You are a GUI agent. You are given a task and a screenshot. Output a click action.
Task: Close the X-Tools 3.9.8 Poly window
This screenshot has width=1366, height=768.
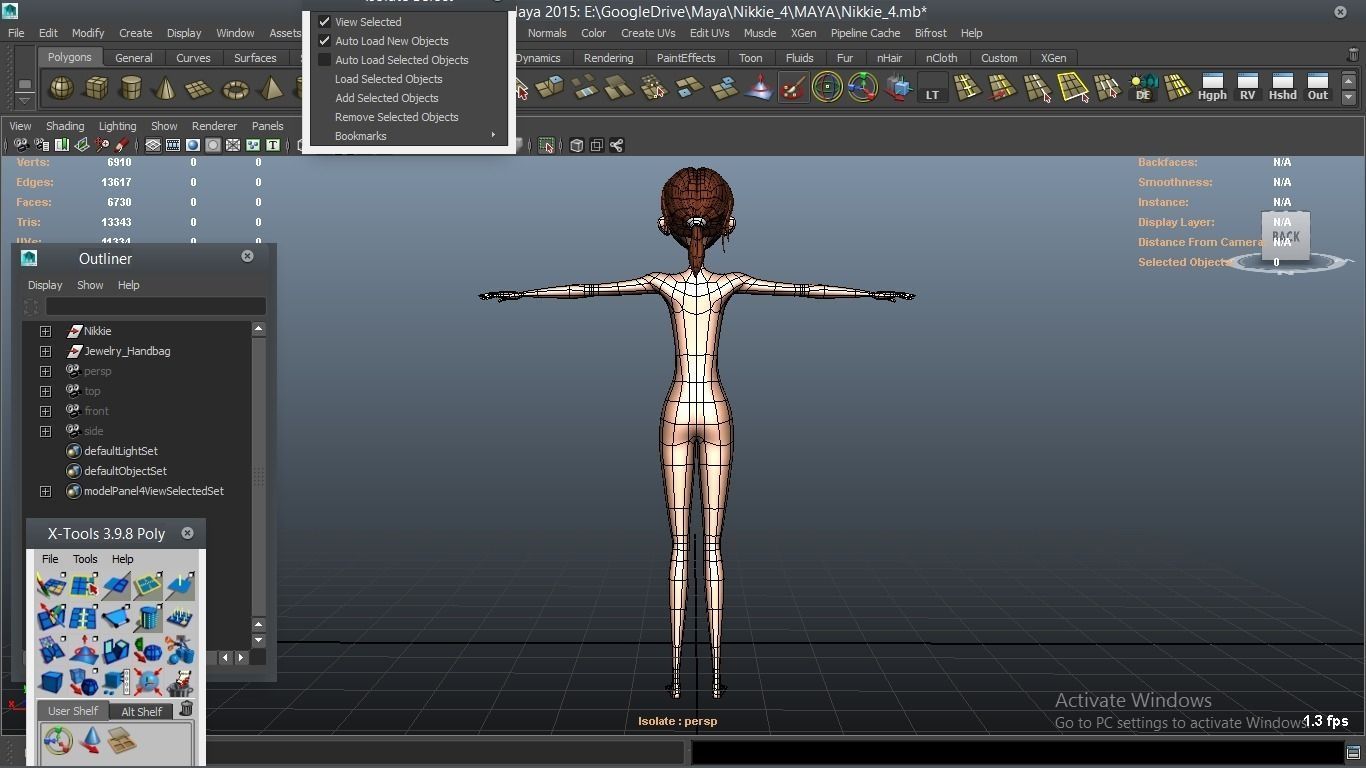[x=187, y=533]
